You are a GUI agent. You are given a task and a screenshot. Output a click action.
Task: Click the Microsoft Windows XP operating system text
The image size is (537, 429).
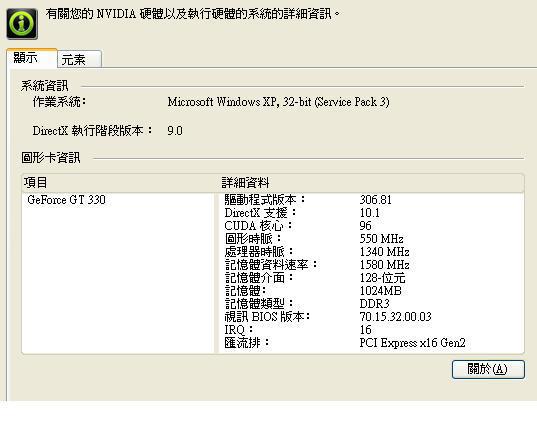(278, 102)
